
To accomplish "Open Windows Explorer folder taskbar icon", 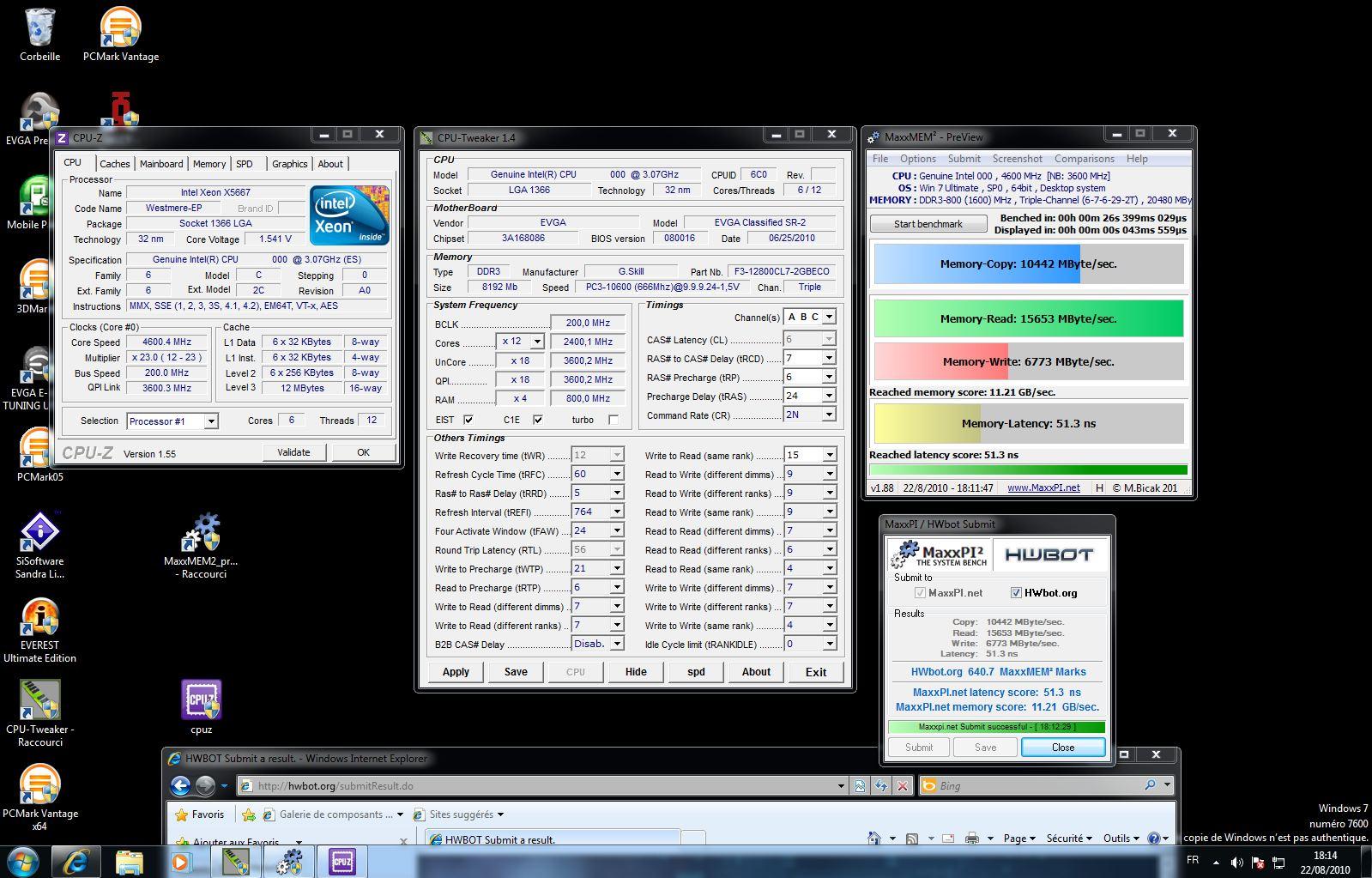I will point(130,862).
